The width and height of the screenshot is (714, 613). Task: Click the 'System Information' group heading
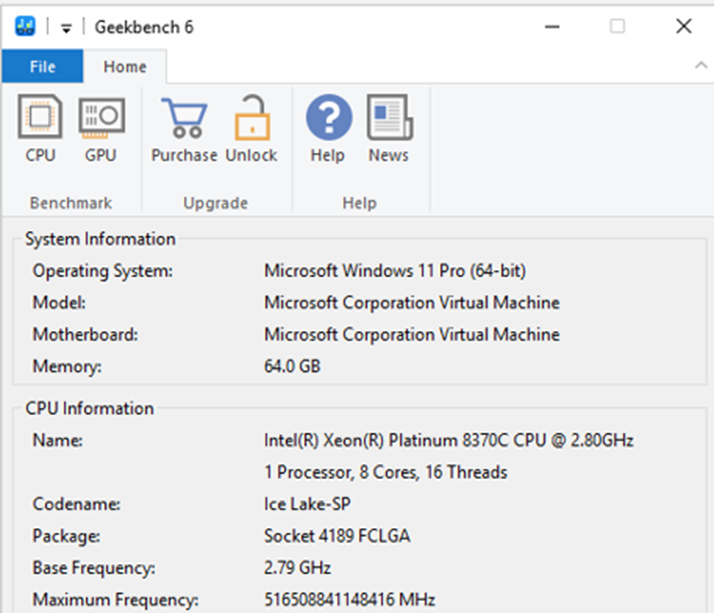click(100, 239)
